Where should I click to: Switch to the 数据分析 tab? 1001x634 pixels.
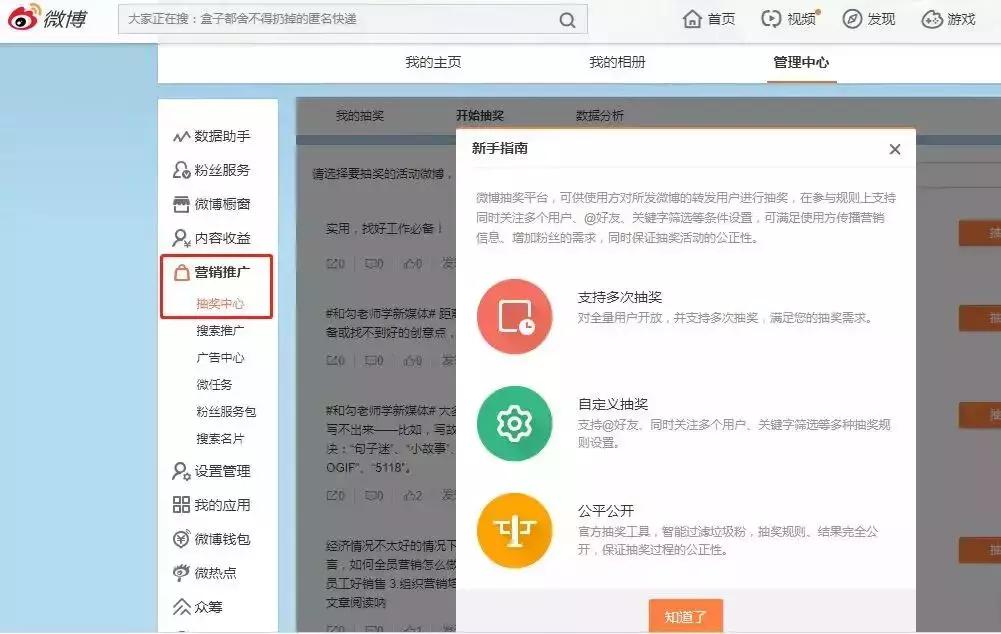coord(600,114)
